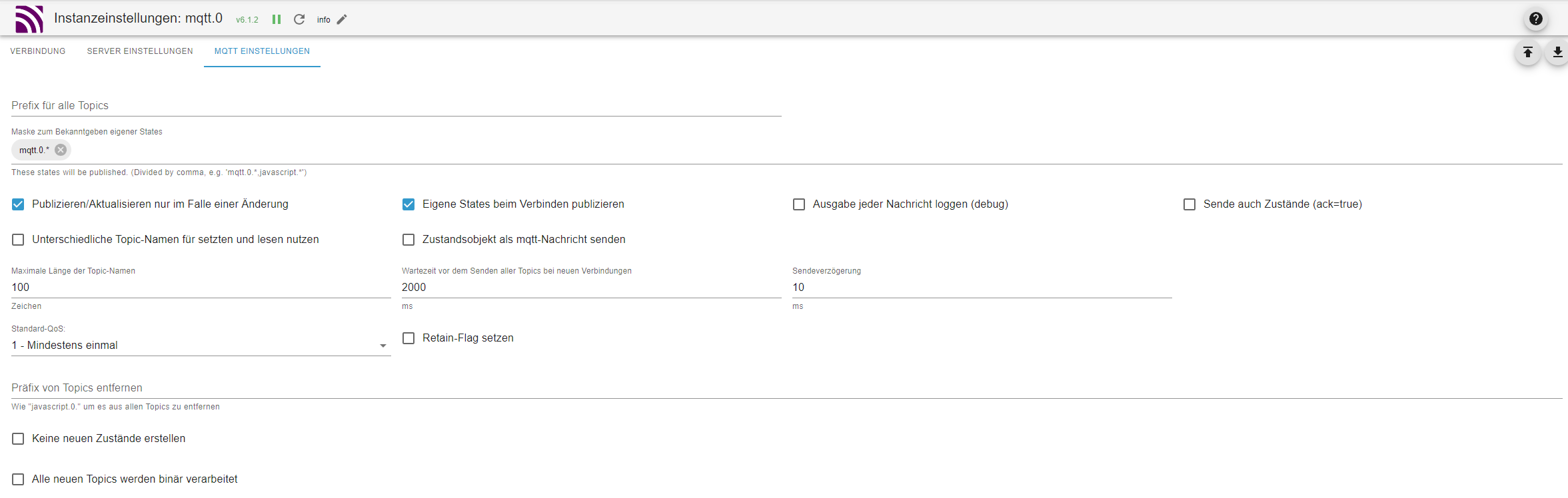Toggle Publizieren/Aktualisieren nur im Falle einer Änderung
The image size is (1568, 498).
point(18,204)
